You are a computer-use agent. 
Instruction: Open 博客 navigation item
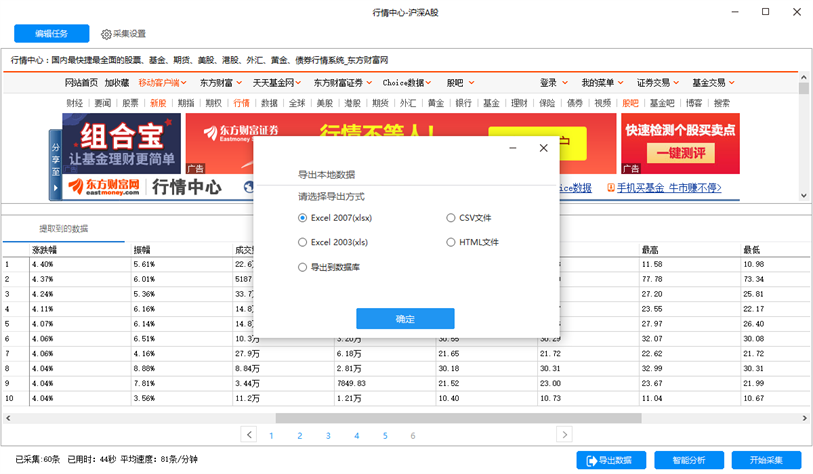pos(694,103)
